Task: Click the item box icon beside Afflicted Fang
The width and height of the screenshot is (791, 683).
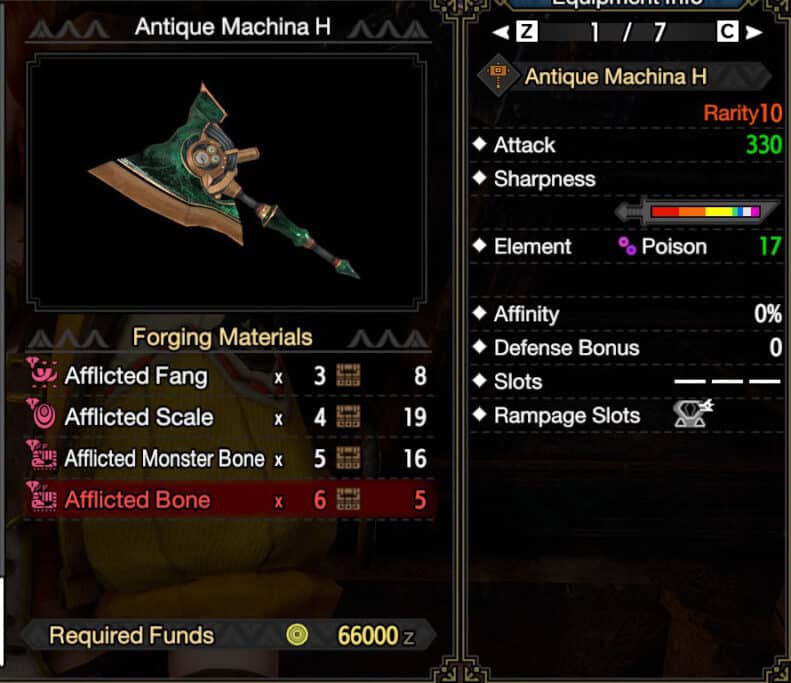Action: (348, 376)
